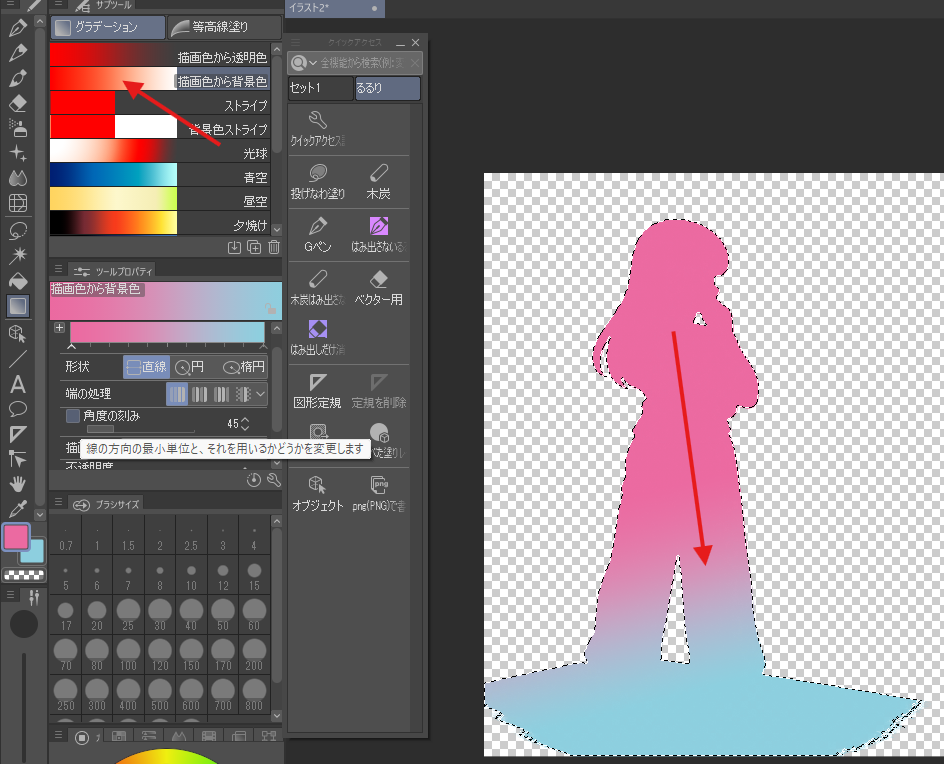Expand the toolbar scroll down chevron
The height and width of the screenshot is (764, 944).
pos(40,515)
